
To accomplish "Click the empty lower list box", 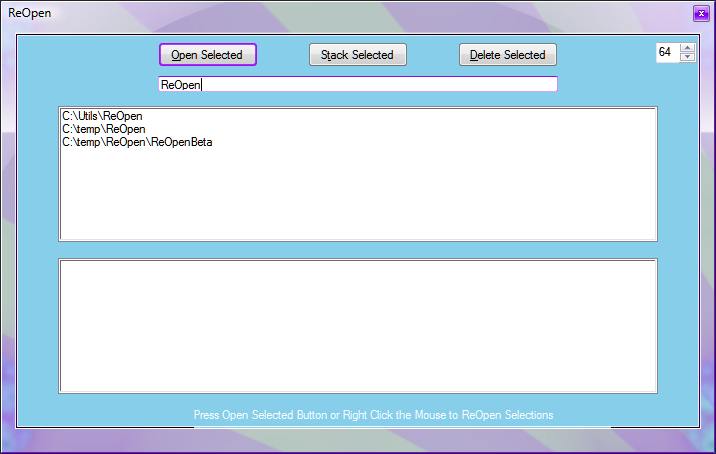I will tap(357, 326).
